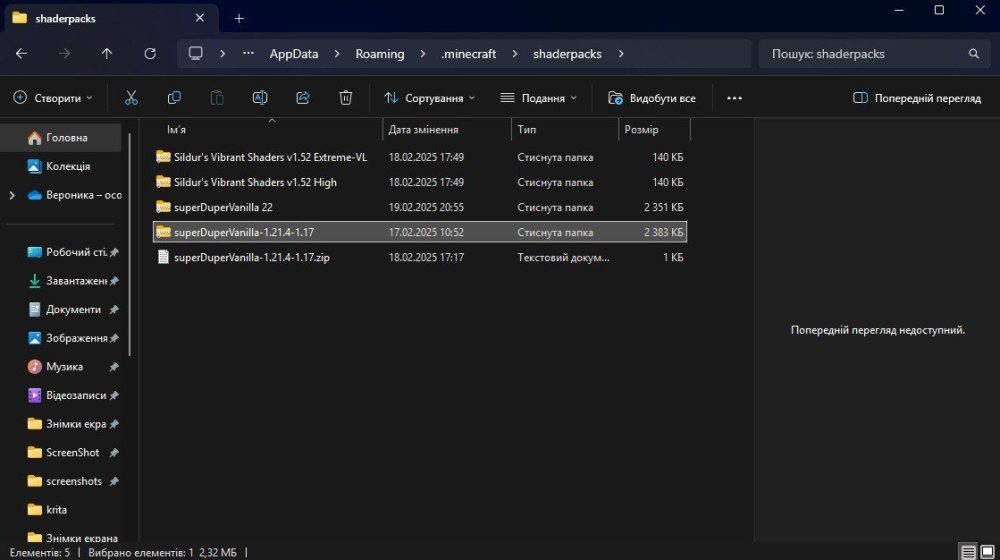Image resolution: width=1000 pixels, height=560 pixels.
Task: Copy the selected item
Action: coord(173,98)
